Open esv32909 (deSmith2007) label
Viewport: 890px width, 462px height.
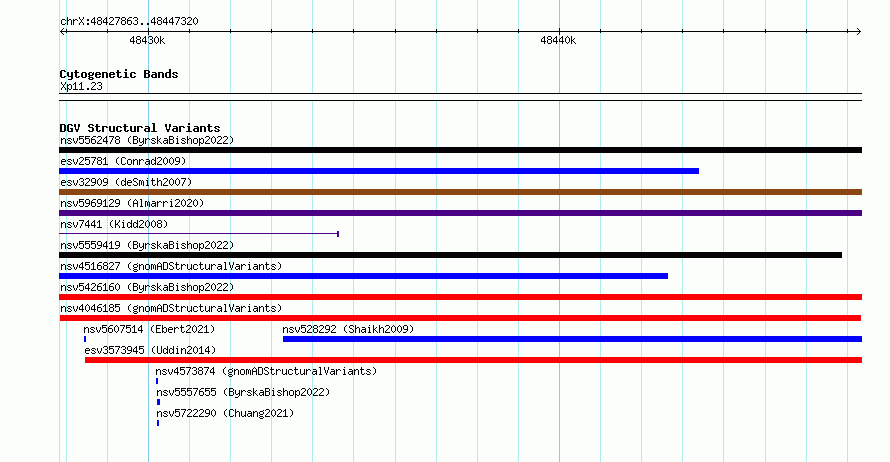click(126, 182)
